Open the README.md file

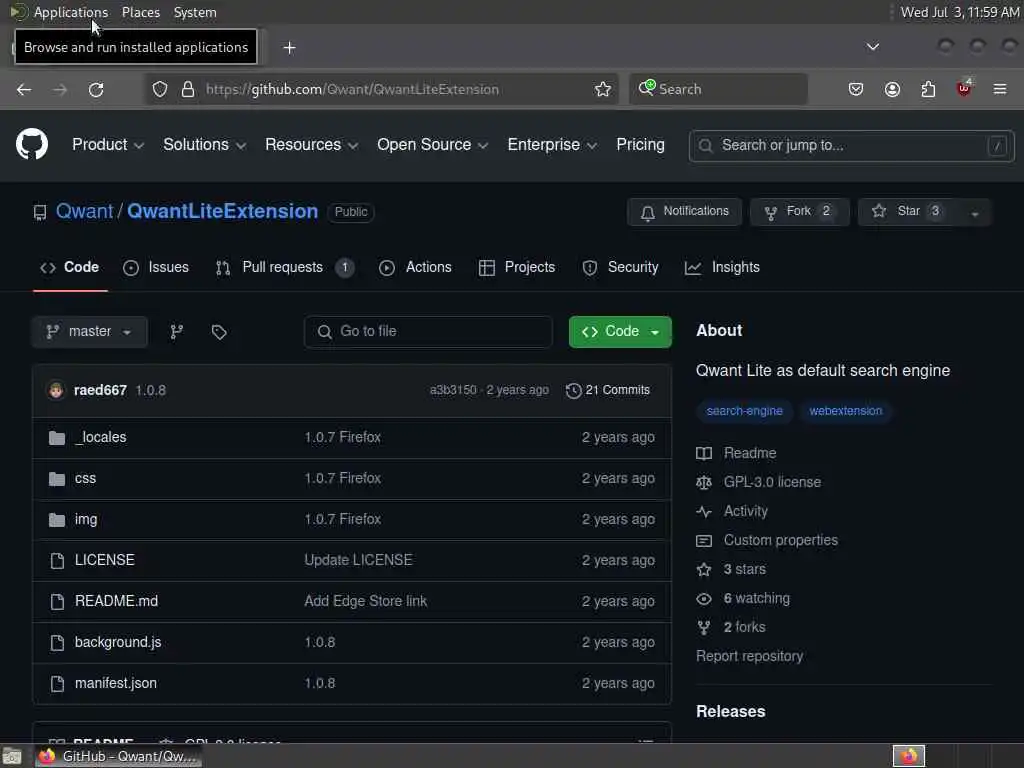(116, 601)
